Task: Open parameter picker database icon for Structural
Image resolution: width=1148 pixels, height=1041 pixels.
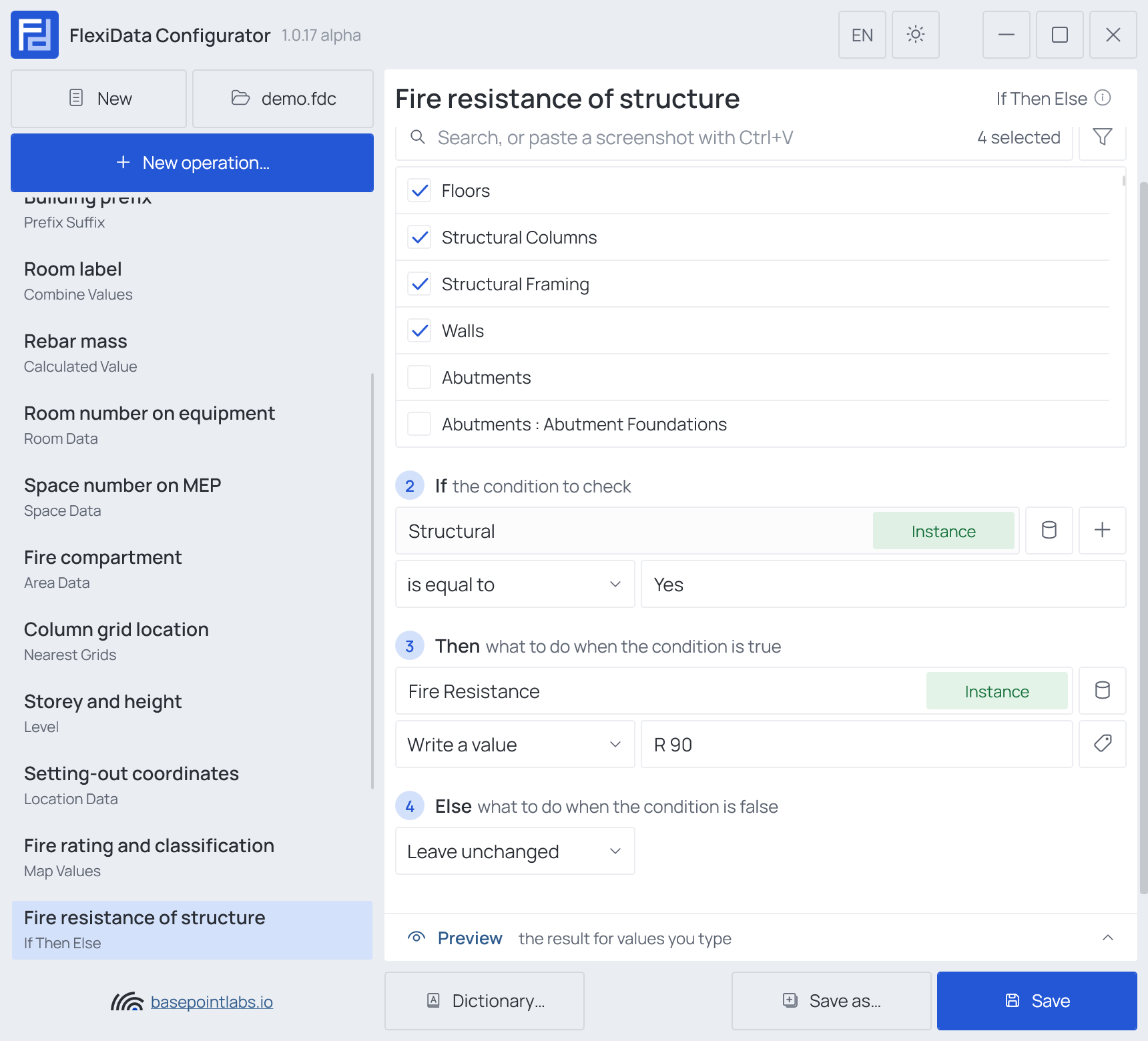Action: click(1049, 531)
